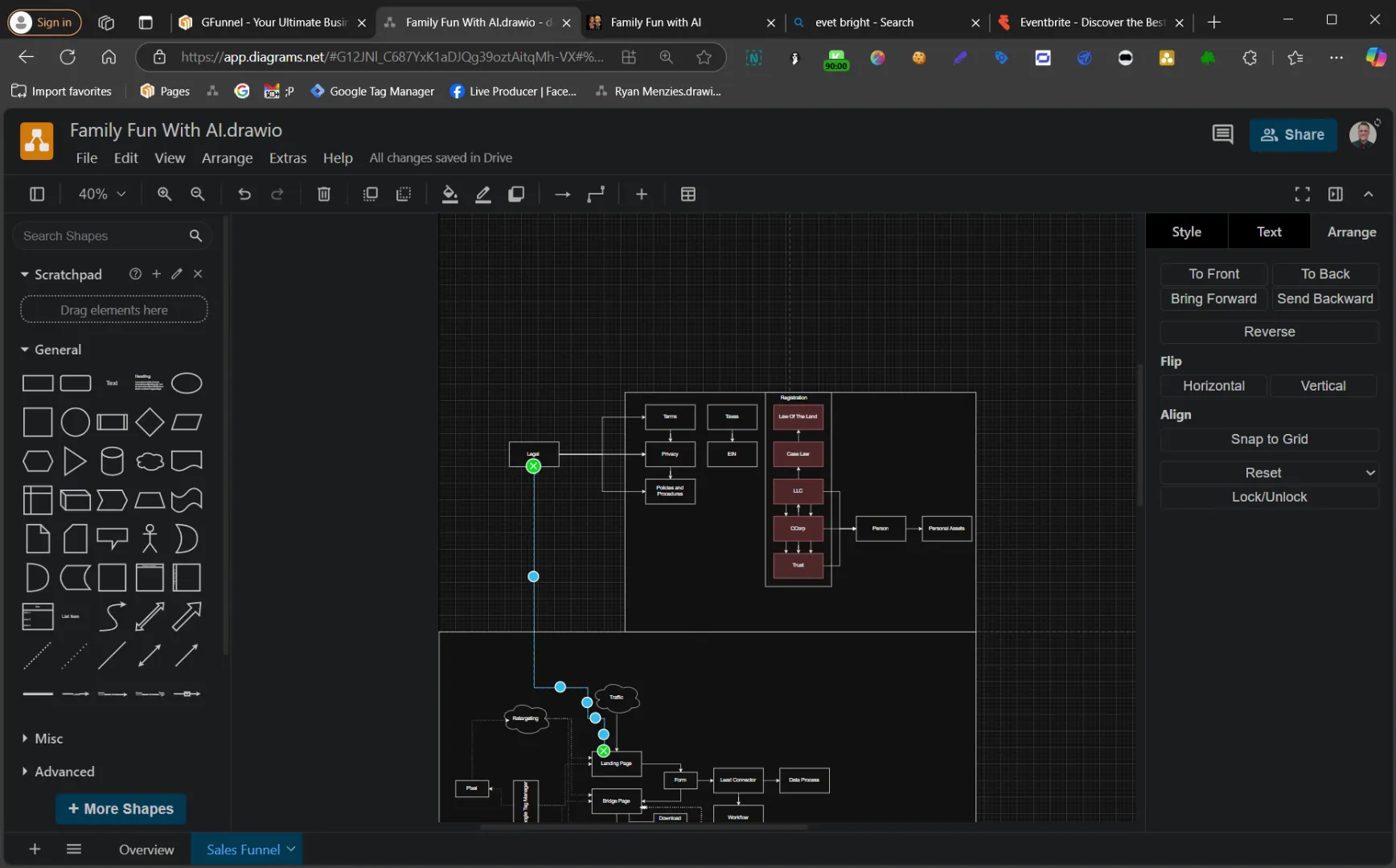1396x868 pixels.
Task: Open the insert table toolbar icon
Action: (x=688, y=194)
